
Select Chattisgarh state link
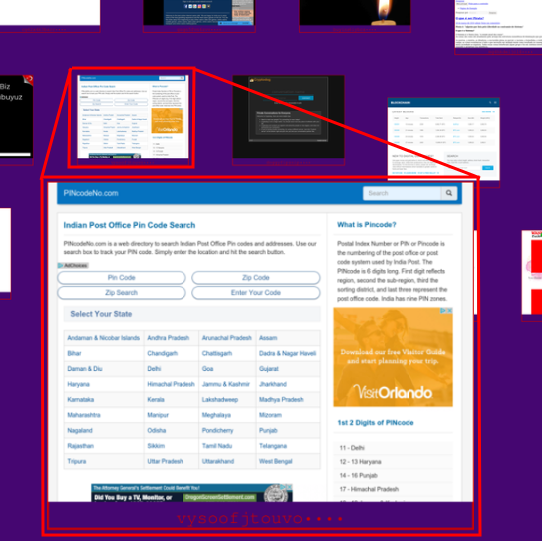(217, 353)
